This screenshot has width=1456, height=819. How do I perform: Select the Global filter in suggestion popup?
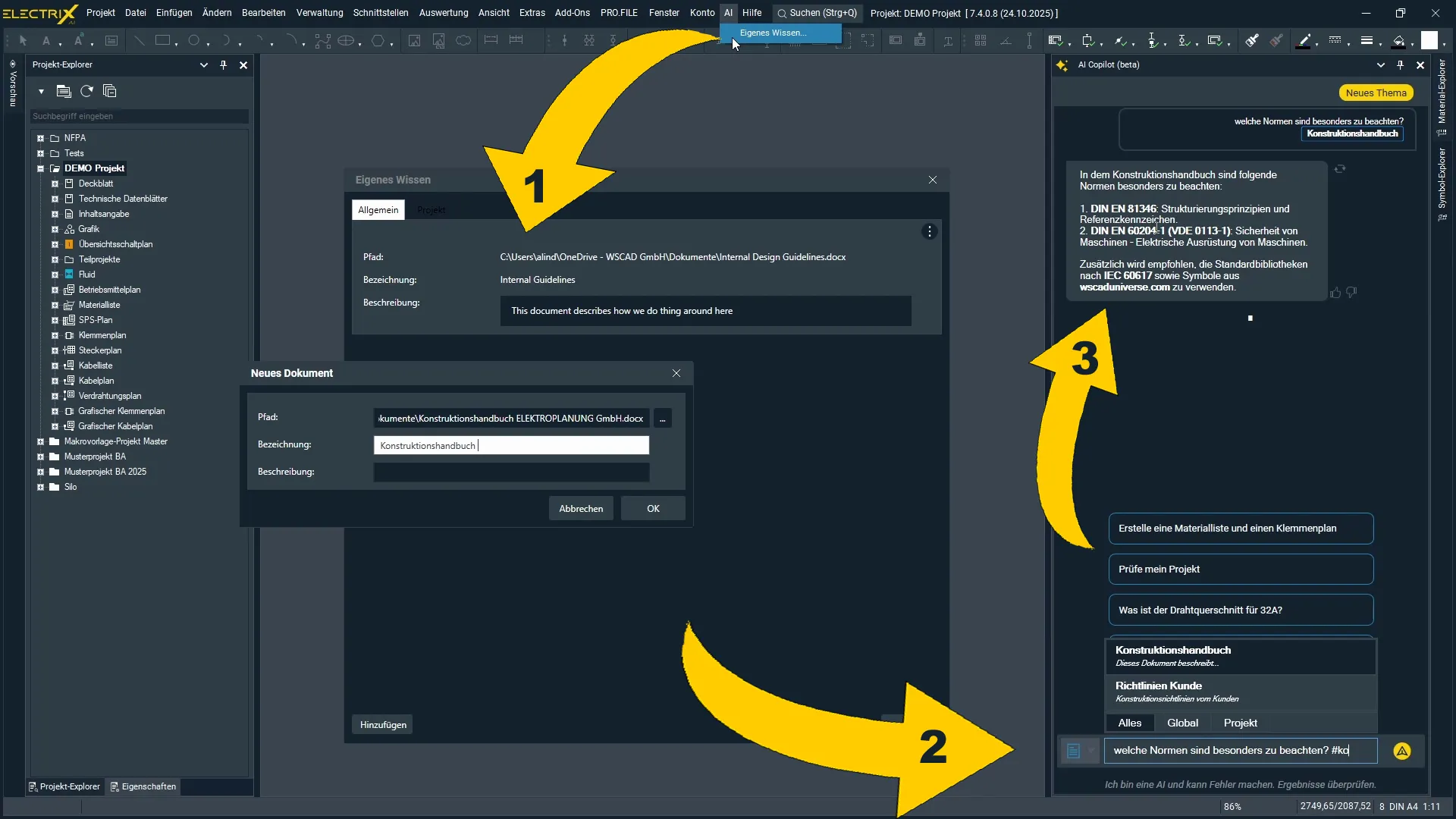click(1182, 723)
